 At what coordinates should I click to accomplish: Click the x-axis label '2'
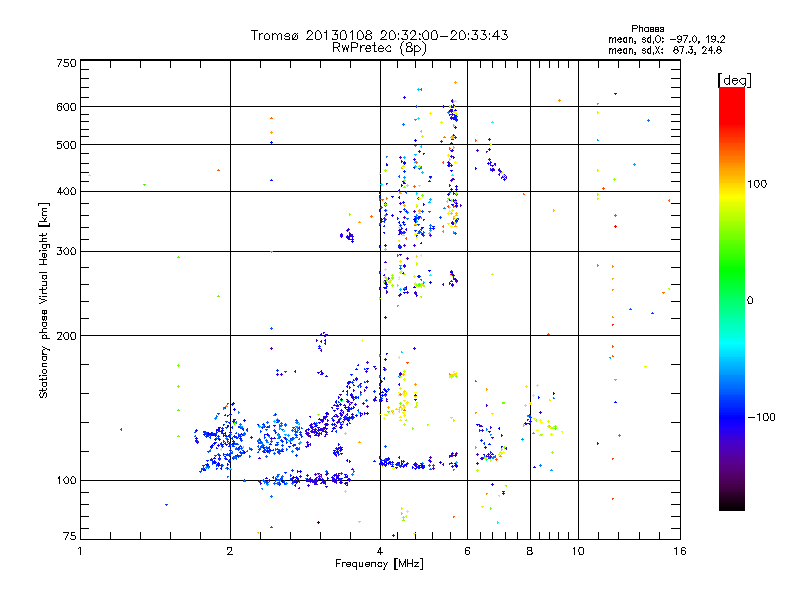pyautogui.click(x=230, y=551)
